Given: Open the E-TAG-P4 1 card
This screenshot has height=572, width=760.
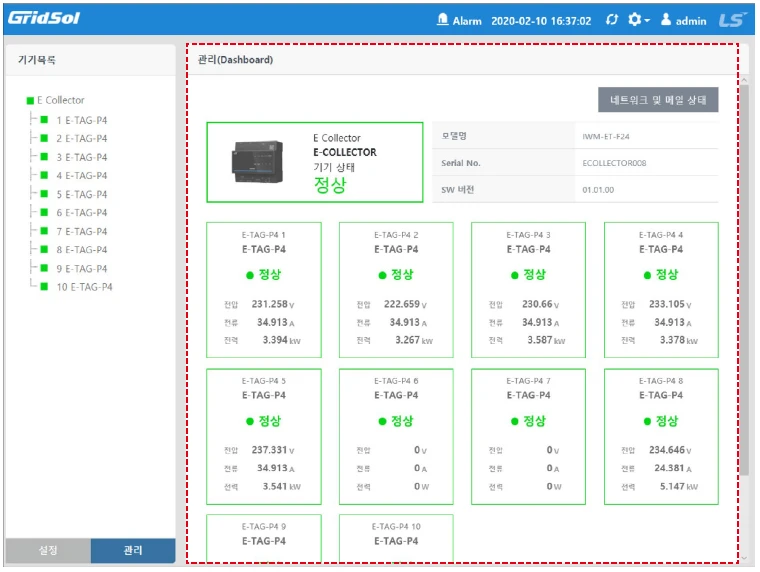Looking at the screenshot, I should [264, 290].
